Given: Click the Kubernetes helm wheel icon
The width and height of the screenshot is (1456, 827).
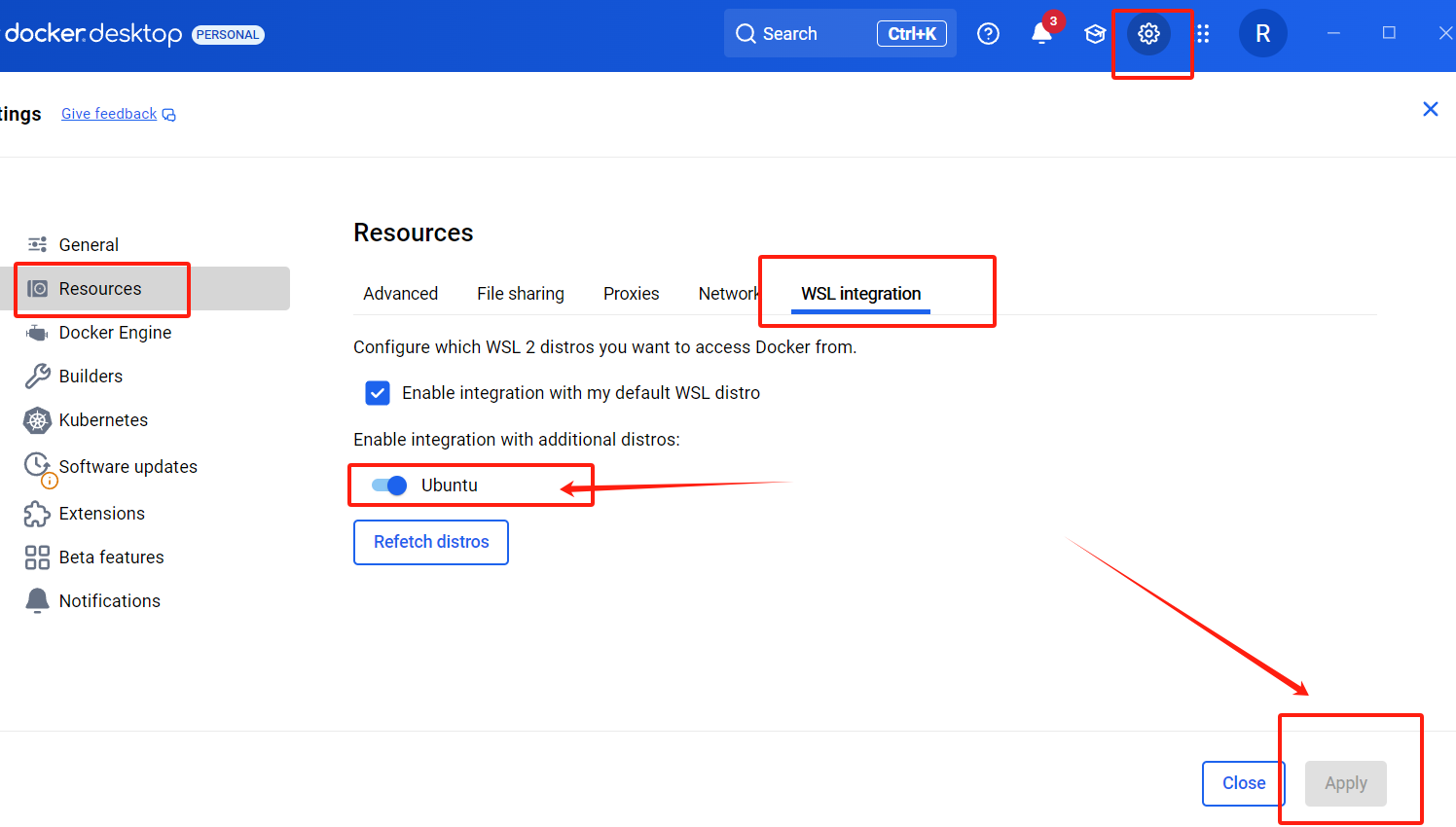Looking at the screenshot, I should 37,420.
